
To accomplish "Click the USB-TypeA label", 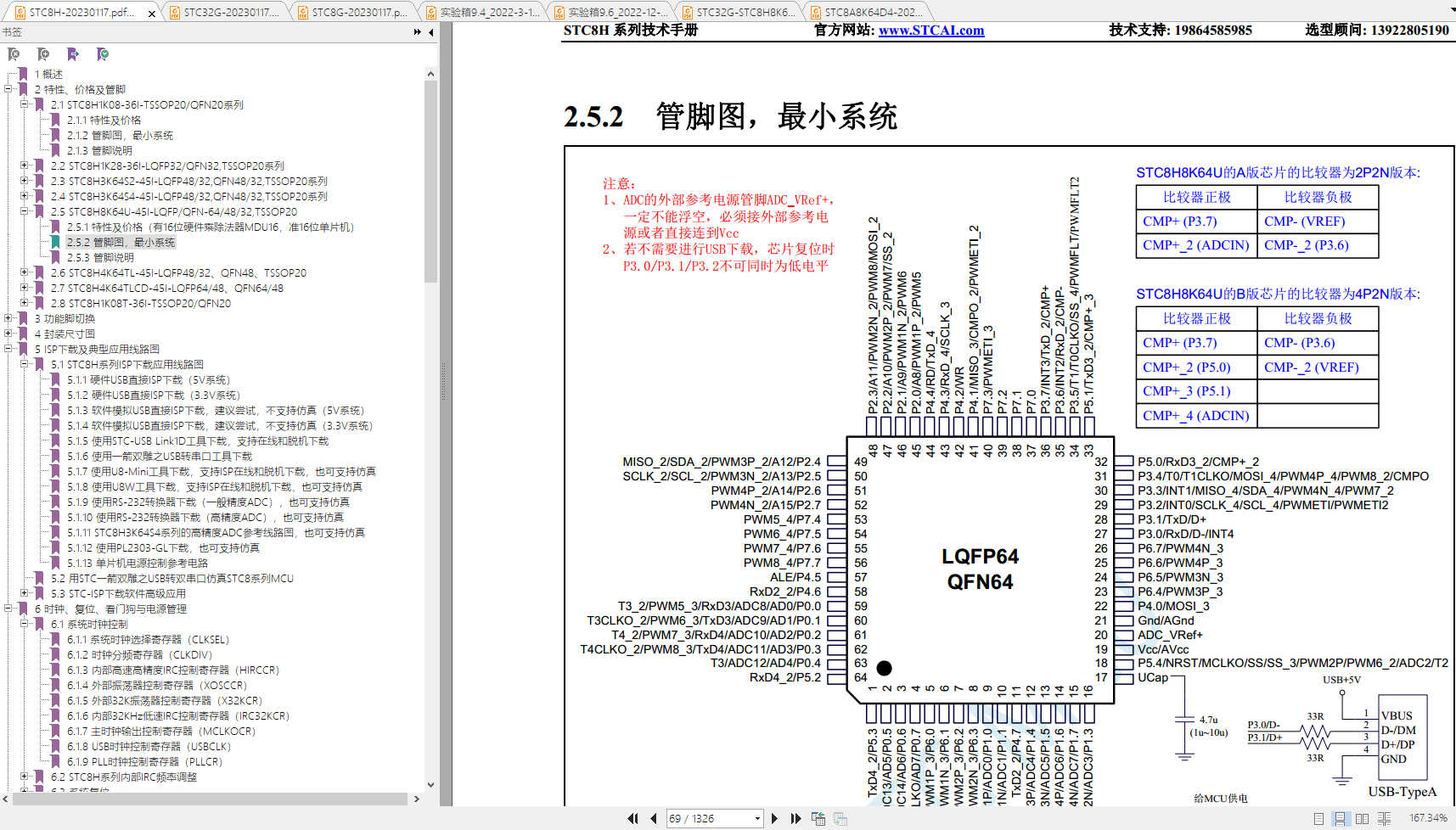I will (1403, 792).
